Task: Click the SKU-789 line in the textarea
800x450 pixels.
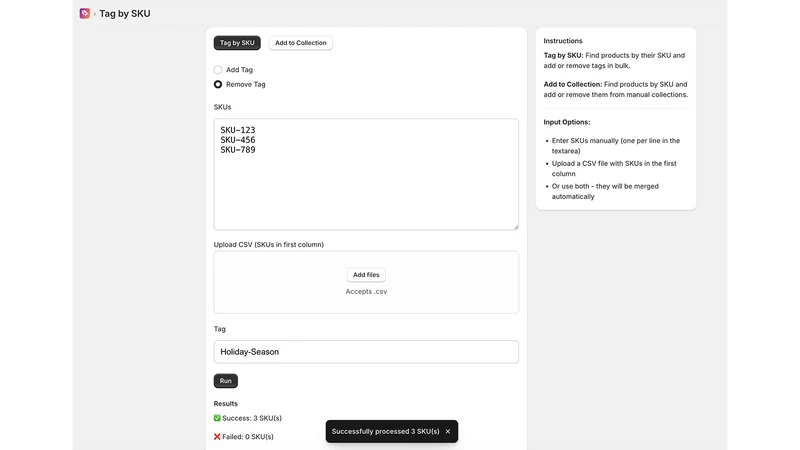Action: tap(238, 150)
